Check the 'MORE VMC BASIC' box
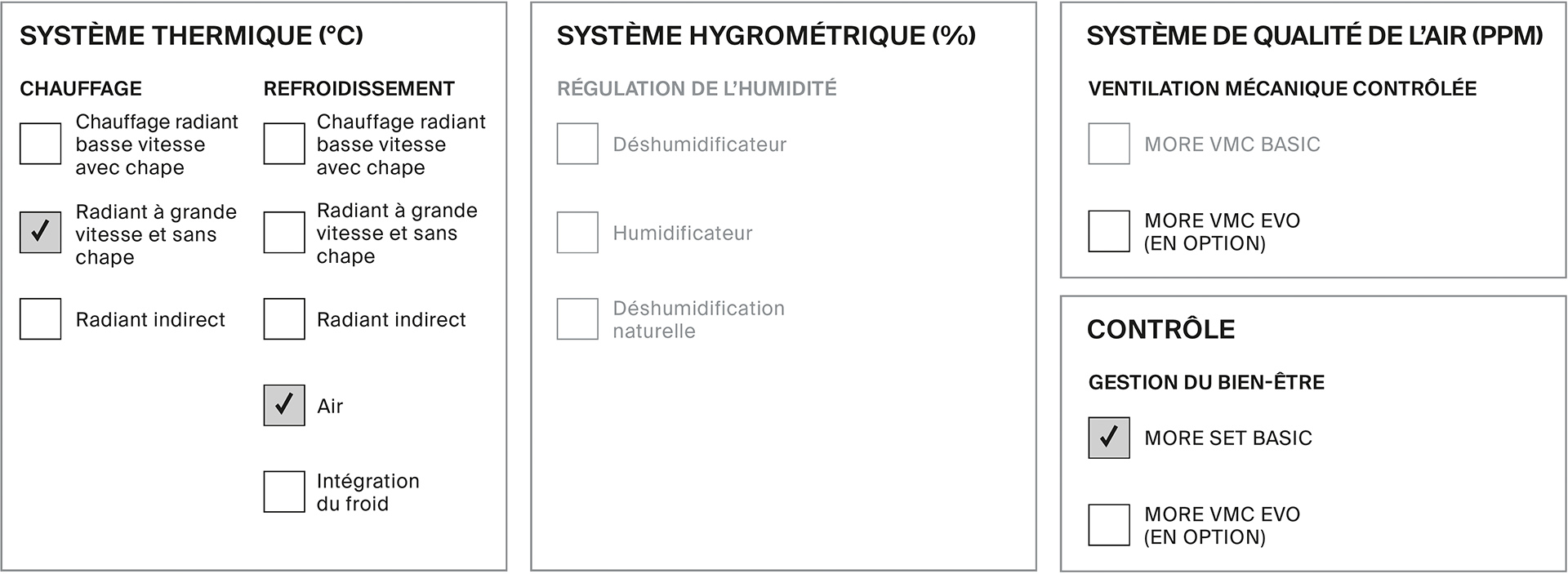The image size is (1568, 574). coord(1109,144)
